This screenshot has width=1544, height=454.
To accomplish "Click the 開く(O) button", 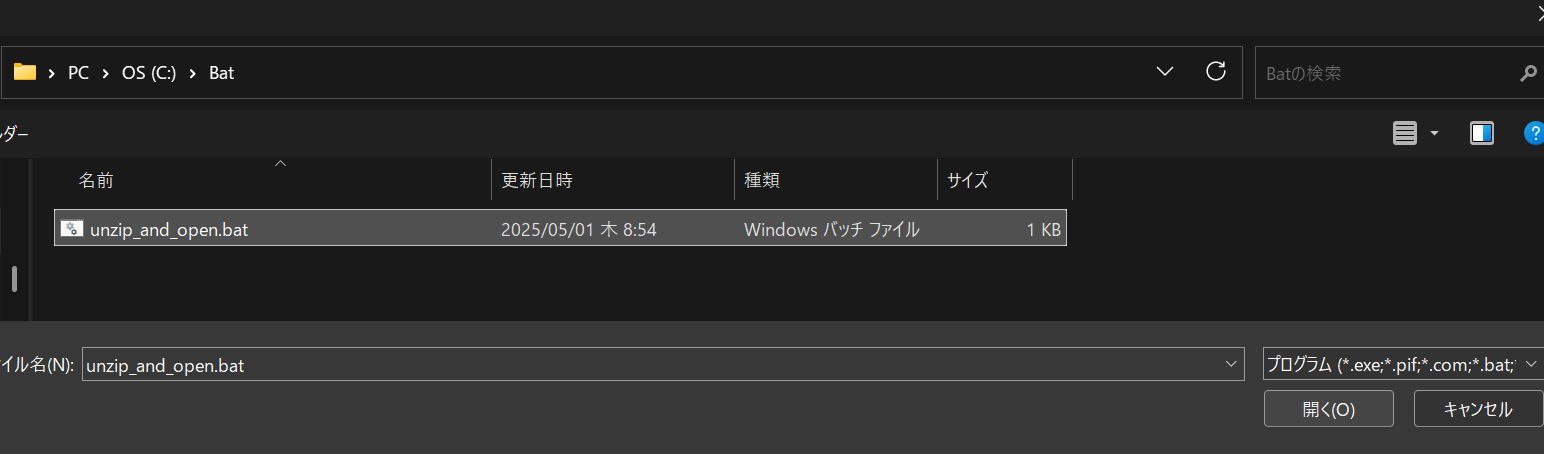I will coord(1328,409).
